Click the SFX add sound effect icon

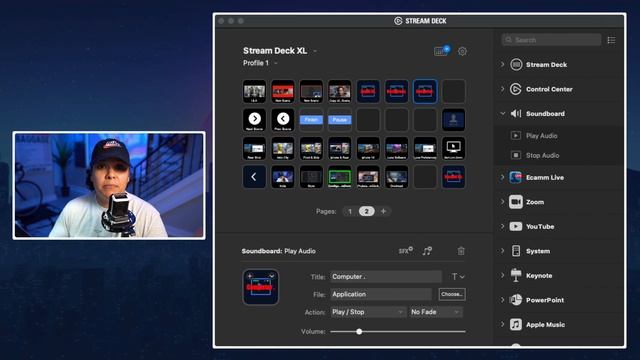[405, 251]
